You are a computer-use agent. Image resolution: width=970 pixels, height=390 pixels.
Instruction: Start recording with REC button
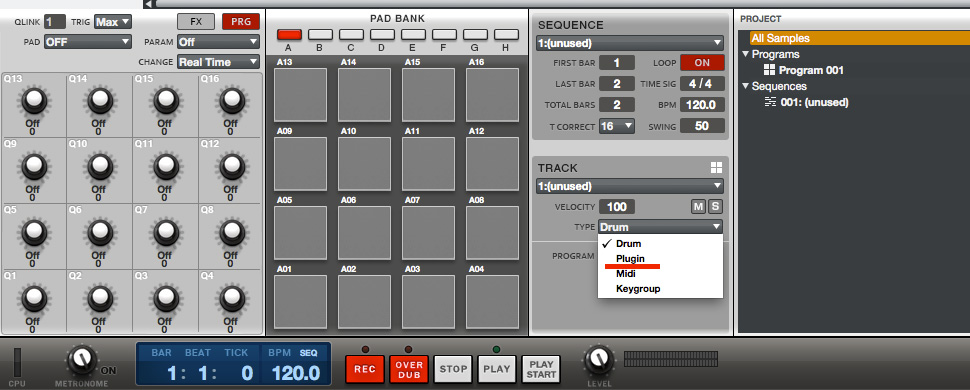click(x=365, y=369)
